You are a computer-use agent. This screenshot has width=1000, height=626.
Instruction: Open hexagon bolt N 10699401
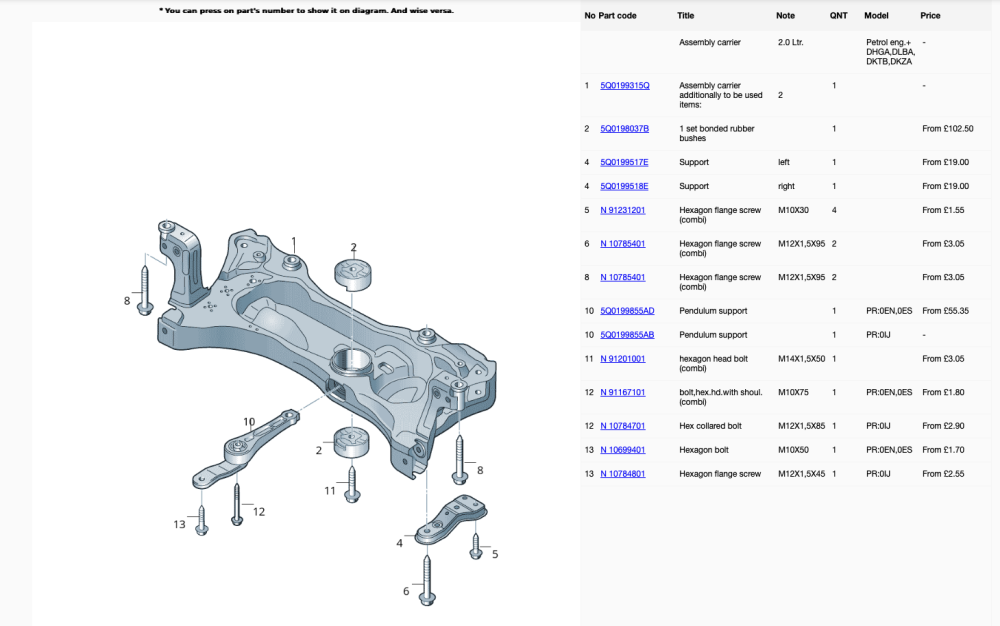click(x=622, y=449)
